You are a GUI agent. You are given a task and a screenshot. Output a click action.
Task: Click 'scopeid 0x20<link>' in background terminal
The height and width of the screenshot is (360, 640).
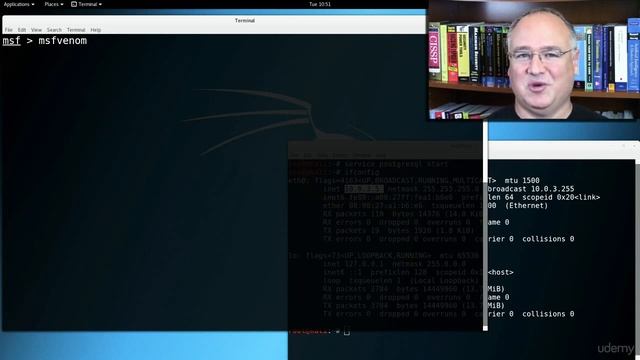click(561, 197)
